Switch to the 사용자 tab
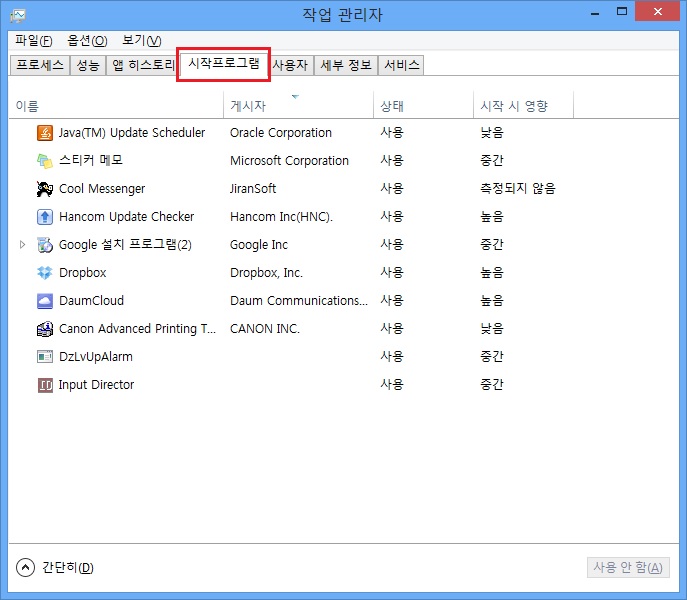The height and width of the screenshot is (600, 687). (x=290, y=65)
